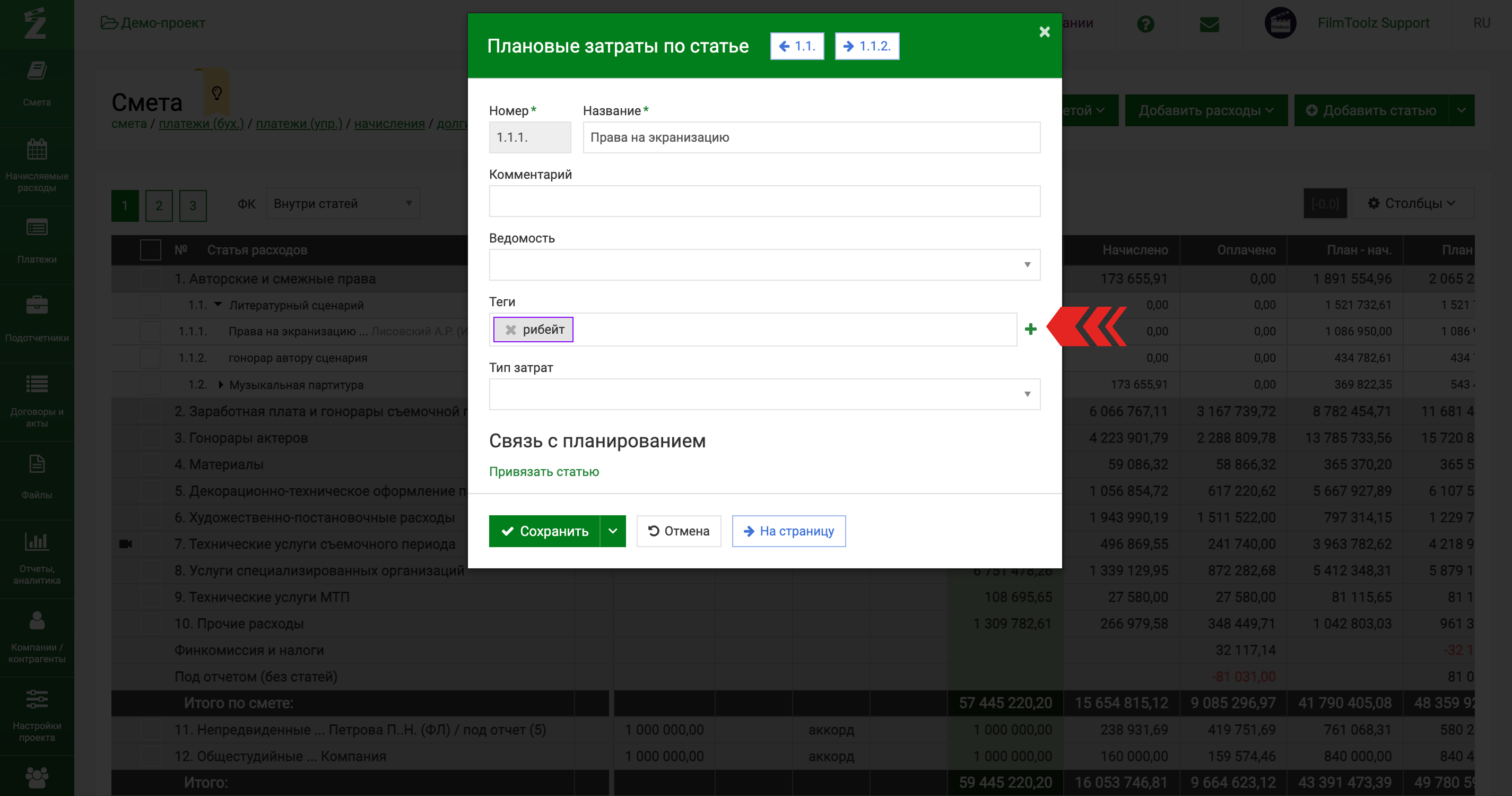The height and width of the screenshot is (796, 1512).
Task: Open the платежи (упр.) view link
Action: pyautogui.click(x=299, y=124)
